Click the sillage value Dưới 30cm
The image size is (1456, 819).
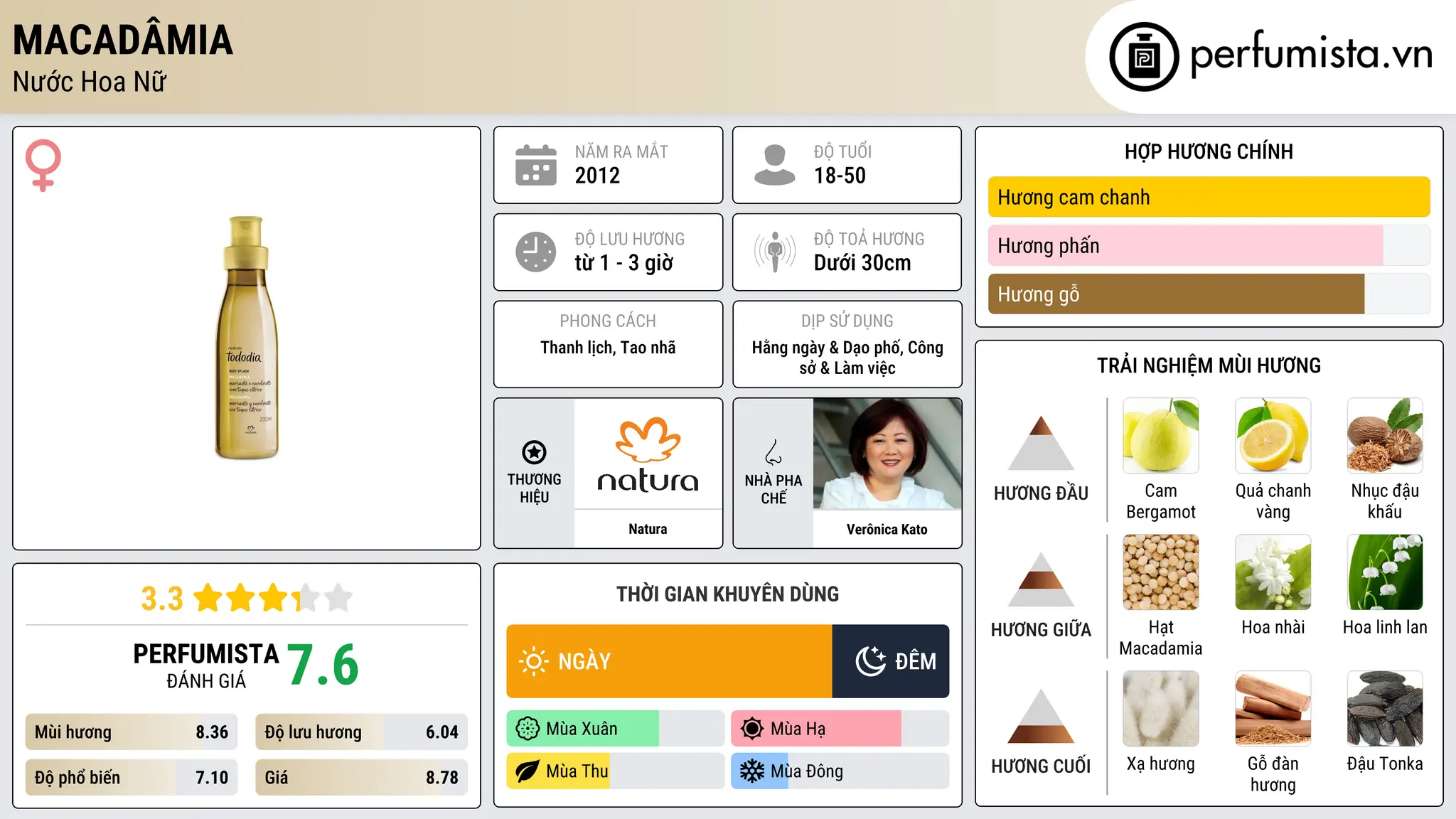point(862,263)
